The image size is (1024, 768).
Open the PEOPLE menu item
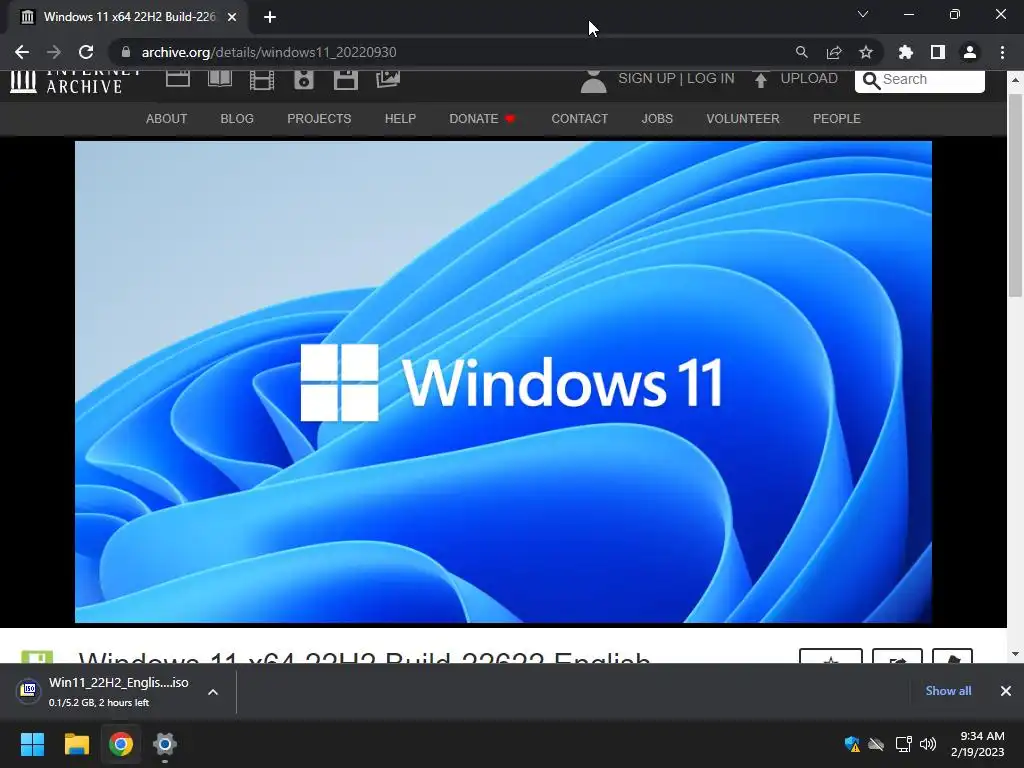click(x=837, y=119)
